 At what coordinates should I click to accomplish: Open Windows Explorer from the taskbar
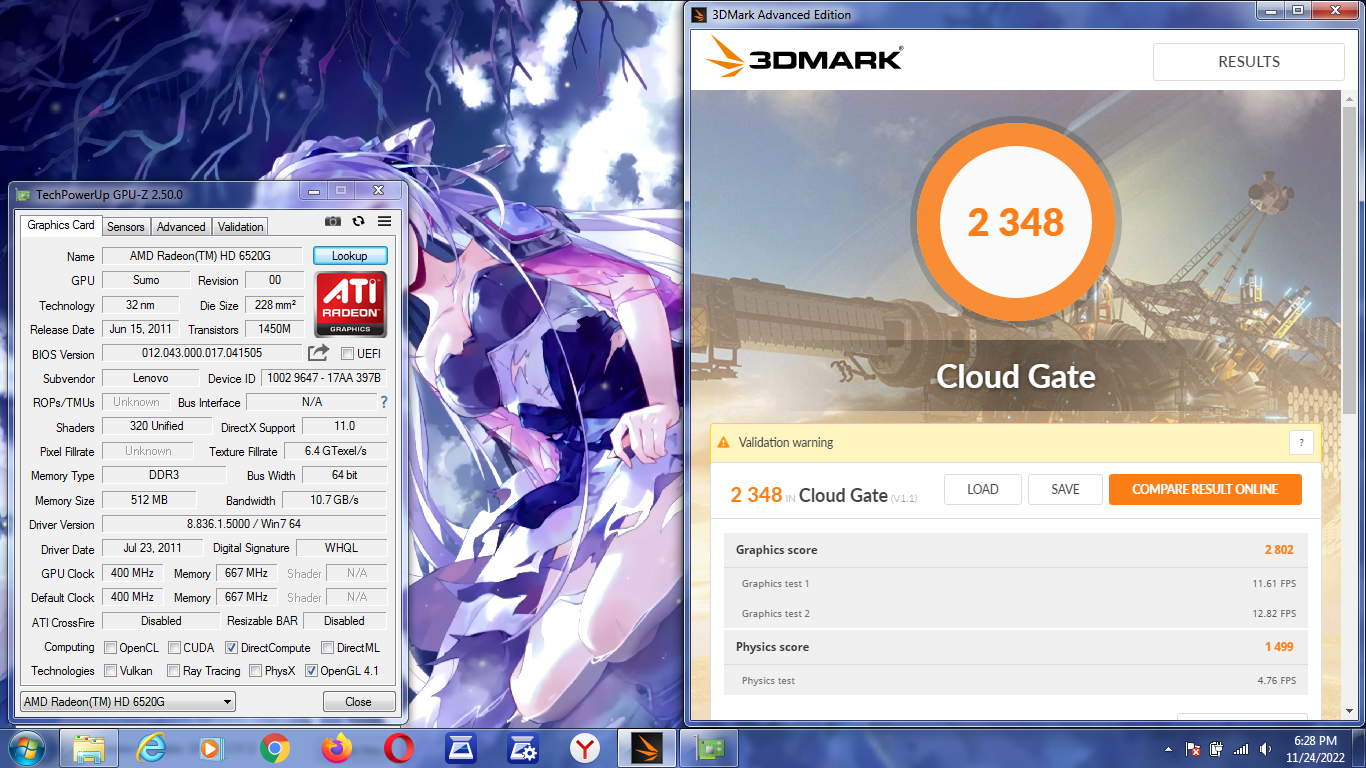click(x=89, y=748)
